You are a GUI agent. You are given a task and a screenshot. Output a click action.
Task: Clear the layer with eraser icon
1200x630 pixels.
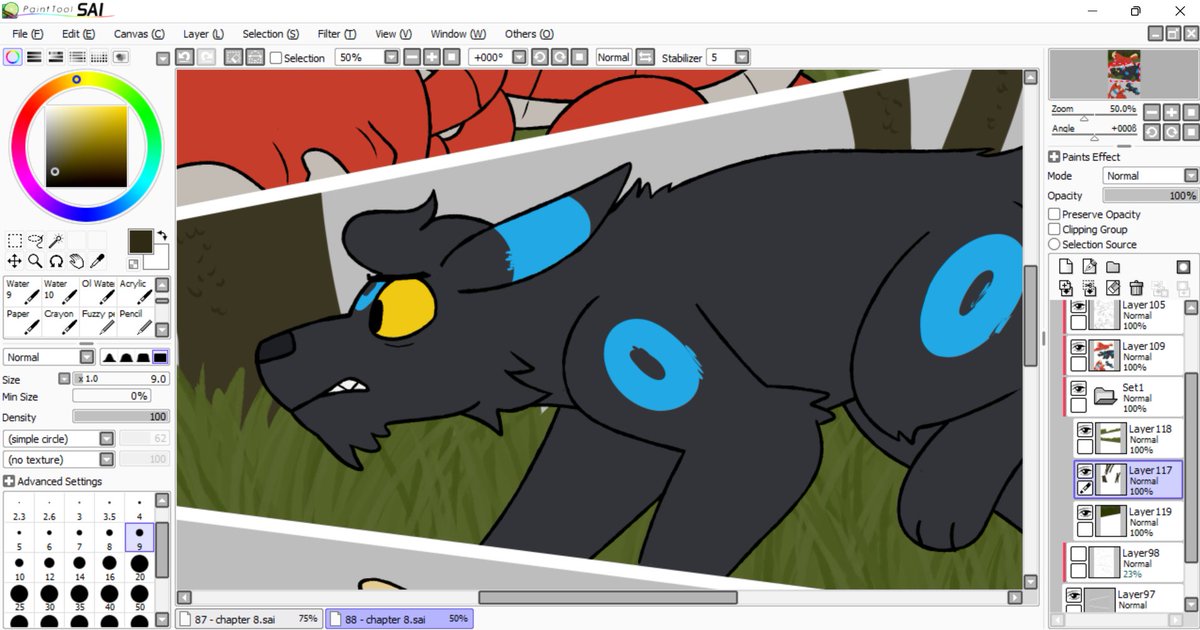click(x=1113, y=288)
